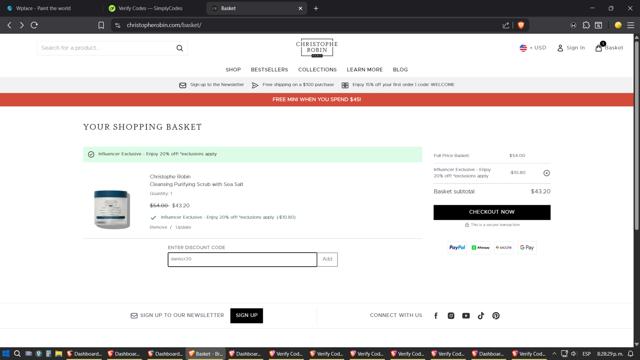
Task: Toggle the browser sidebar panel icon
Action: pyautogui.click(x=598, y=25)
